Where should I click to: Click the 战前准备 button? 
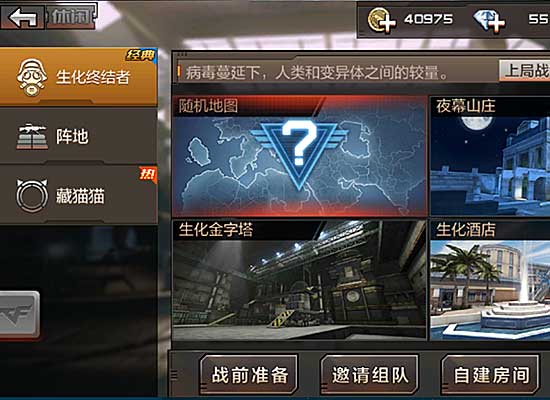[x=249, y=374]
